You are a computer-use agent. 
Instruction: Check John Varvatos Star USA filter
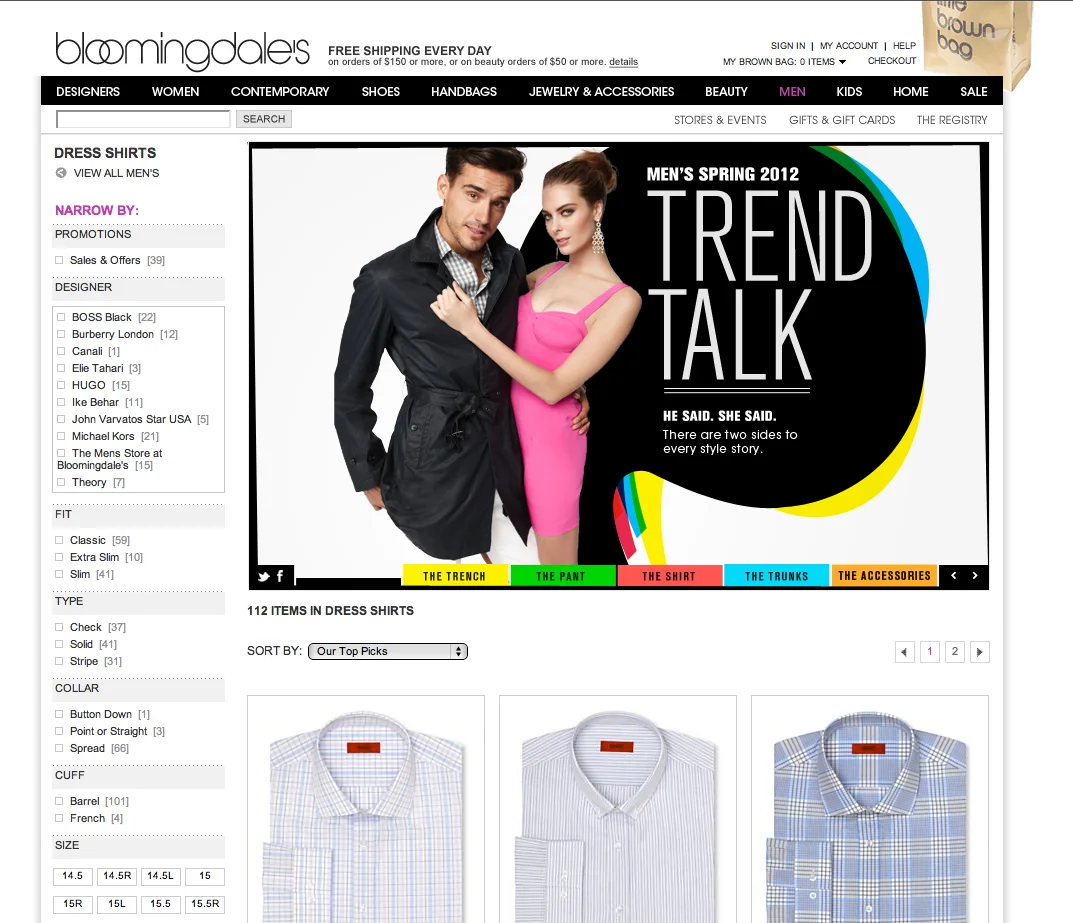coord(61,419)
